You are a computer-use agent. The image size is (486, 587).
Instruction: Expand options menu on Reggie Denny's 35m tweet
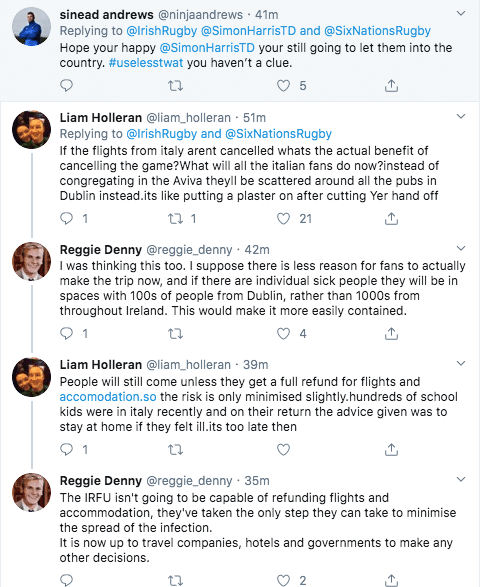click(461, 479)
